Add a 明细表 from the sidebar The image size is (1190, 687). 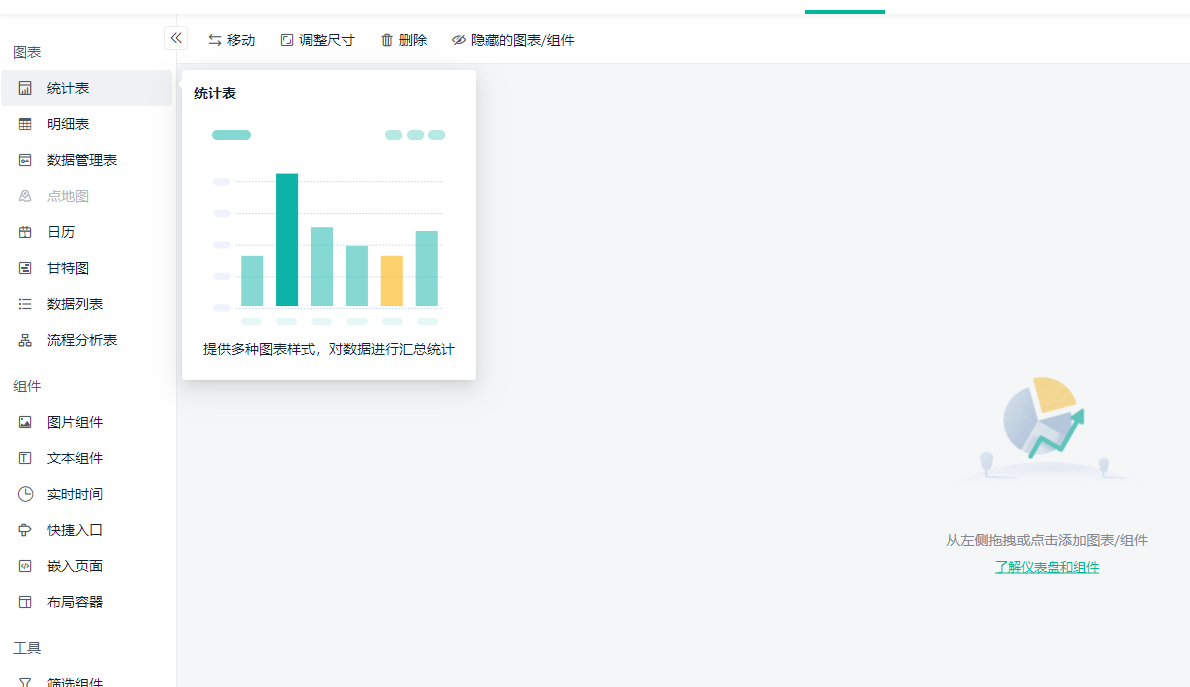click(68, 124)
